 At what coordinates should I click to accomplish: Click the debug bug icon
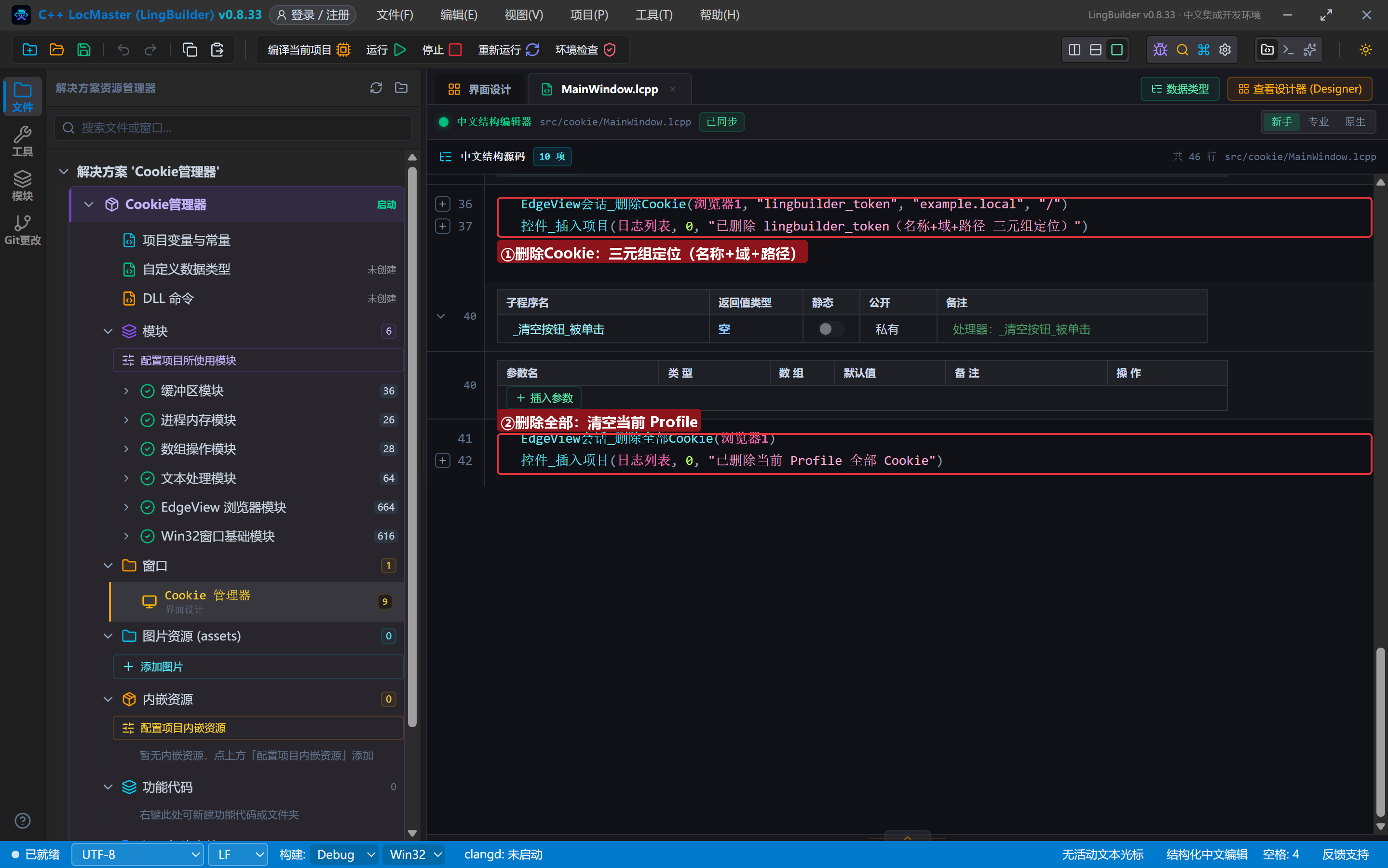[1160, 50]
